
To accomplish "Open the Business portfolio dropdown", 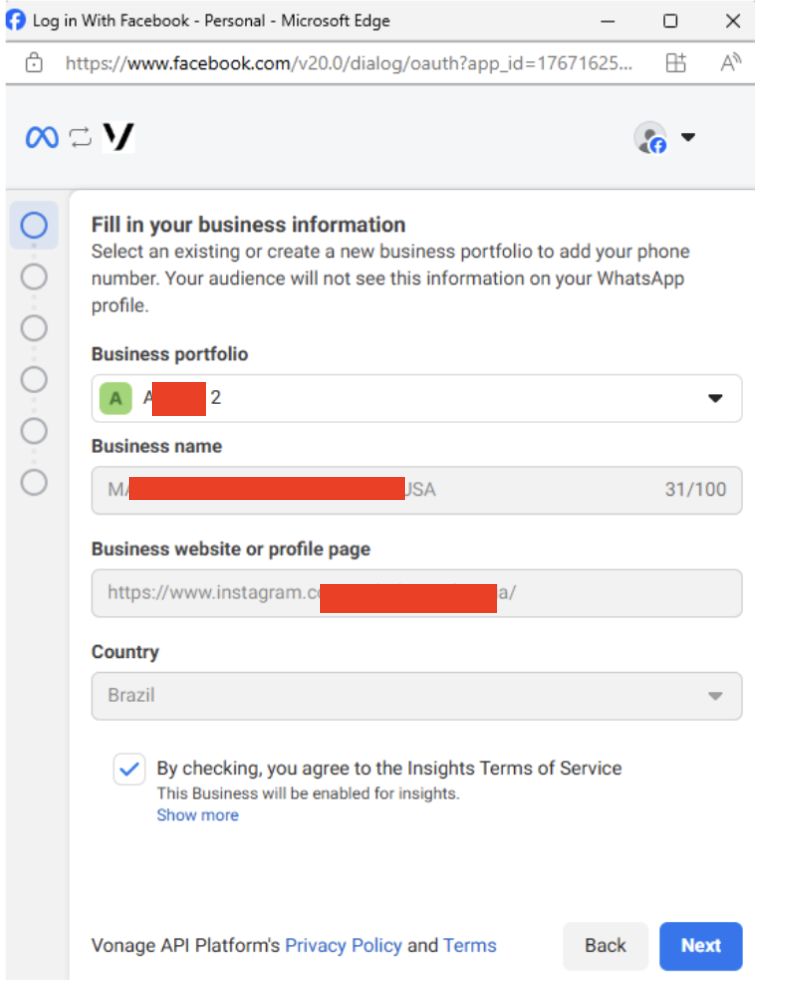I will (417, 398).
